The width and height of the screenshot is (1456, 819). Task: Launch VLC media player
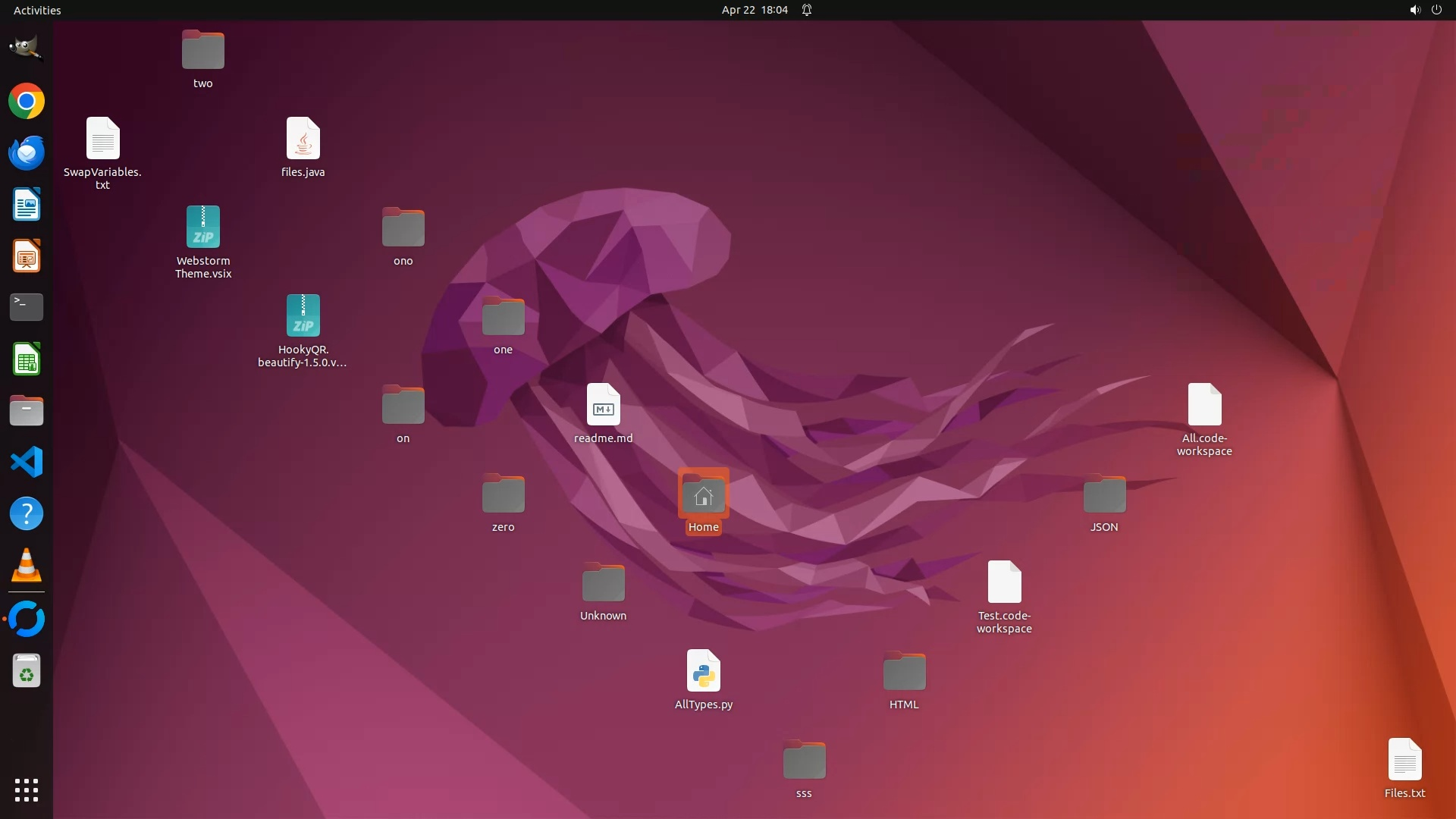coord(27,566)
